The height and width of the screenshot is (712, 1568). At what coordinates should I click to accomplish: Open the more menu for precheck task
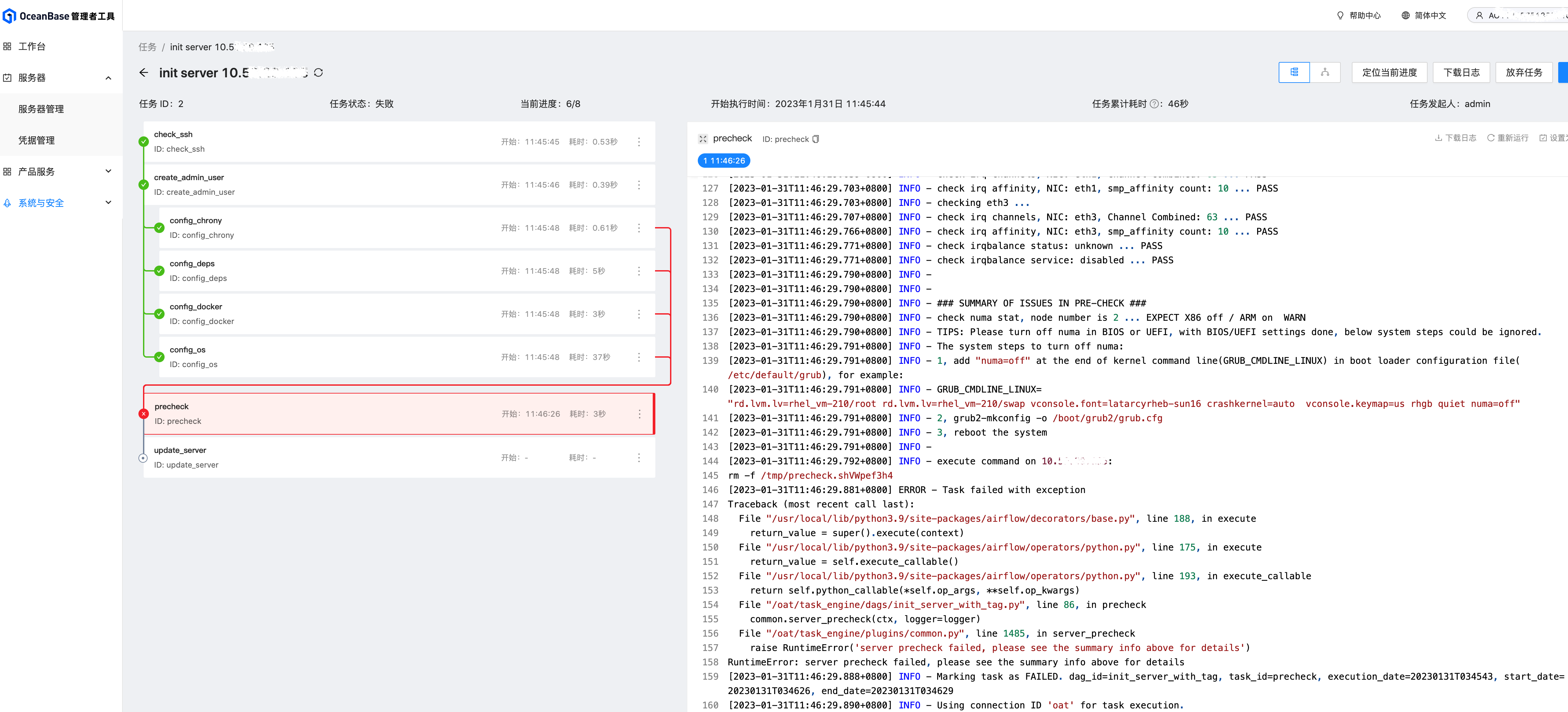point(639,414)
